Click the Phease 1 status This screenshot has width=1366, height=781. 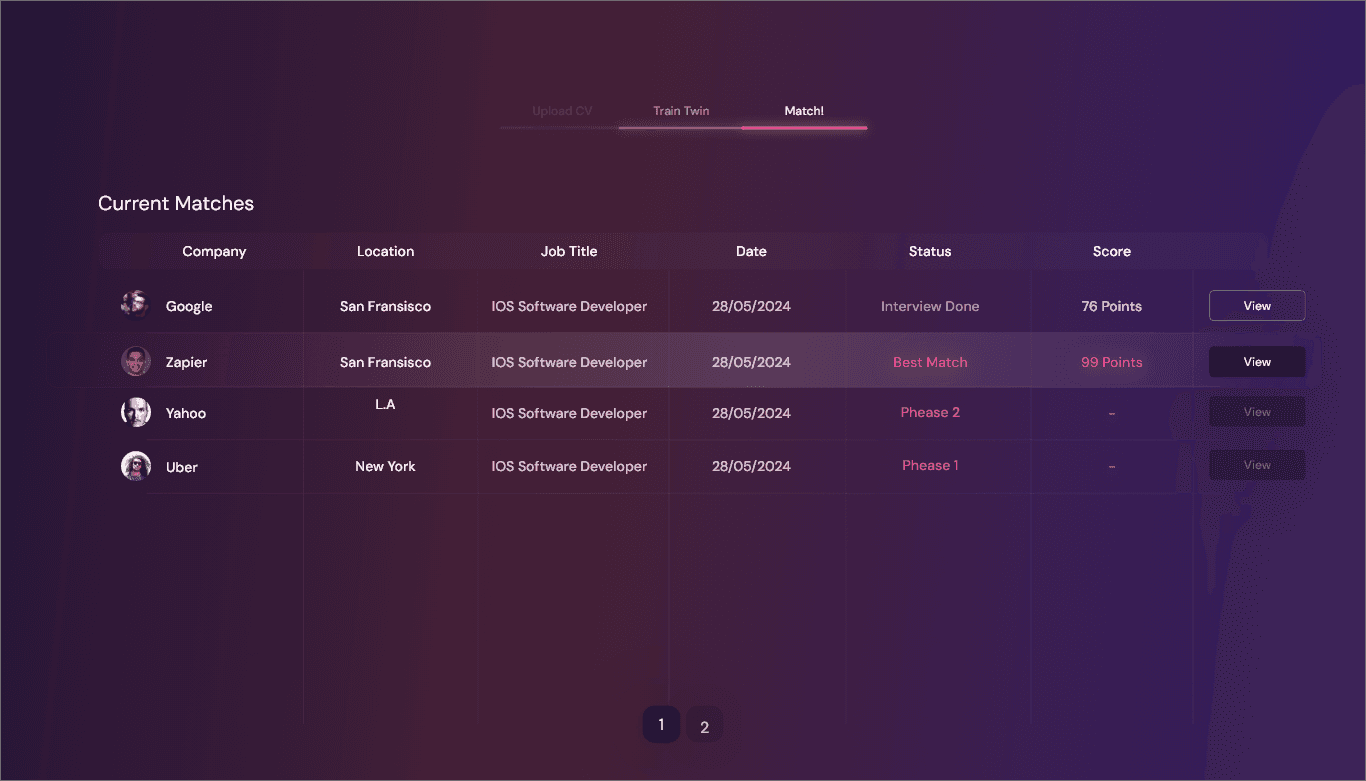[x=930, y=465]
